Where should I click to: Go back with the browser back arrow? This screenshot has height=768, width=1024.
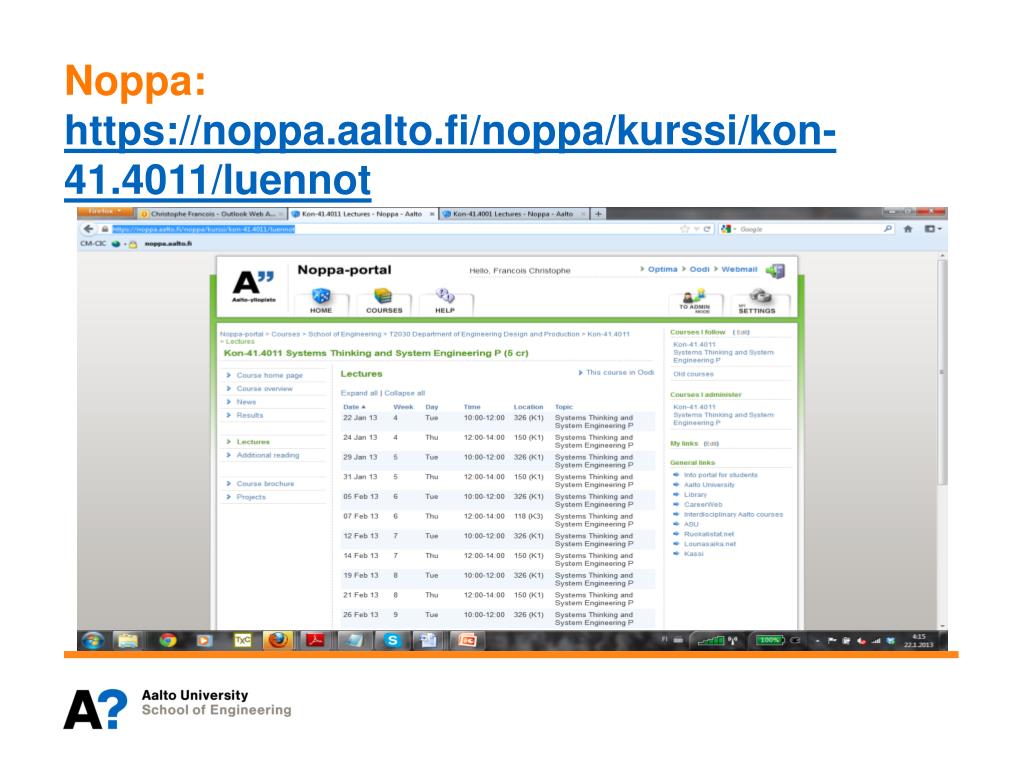click(x=88, y=229)
